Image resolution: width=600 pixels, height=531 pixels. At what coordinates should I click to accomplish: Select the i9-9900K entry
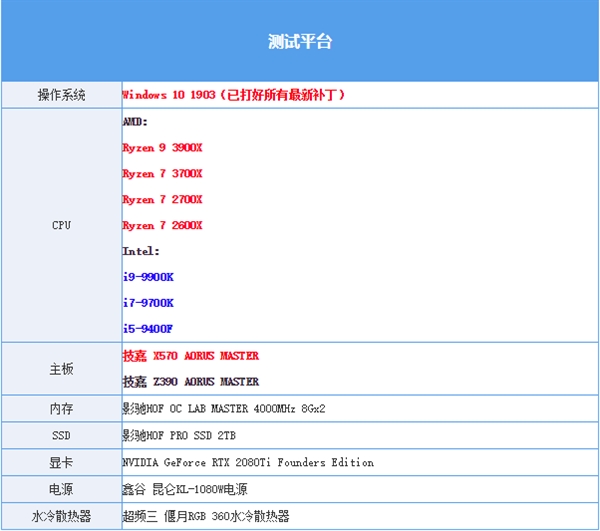click(x=148, y=277)
